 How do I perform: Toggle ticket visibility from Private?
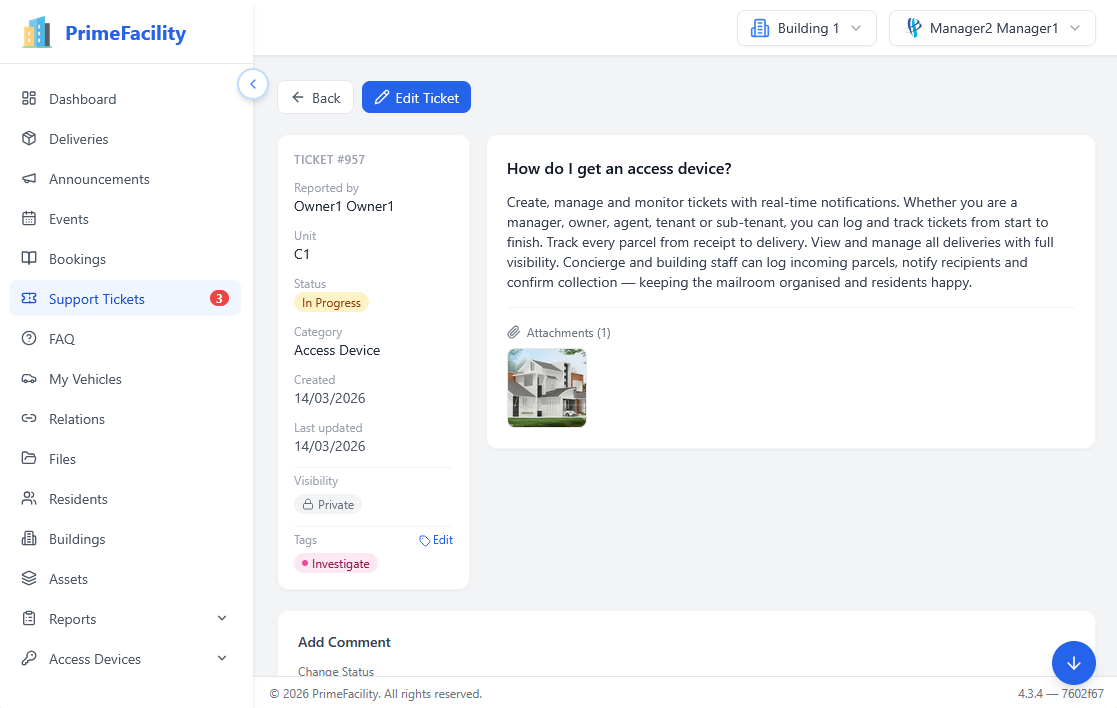[x=327, y=504]
